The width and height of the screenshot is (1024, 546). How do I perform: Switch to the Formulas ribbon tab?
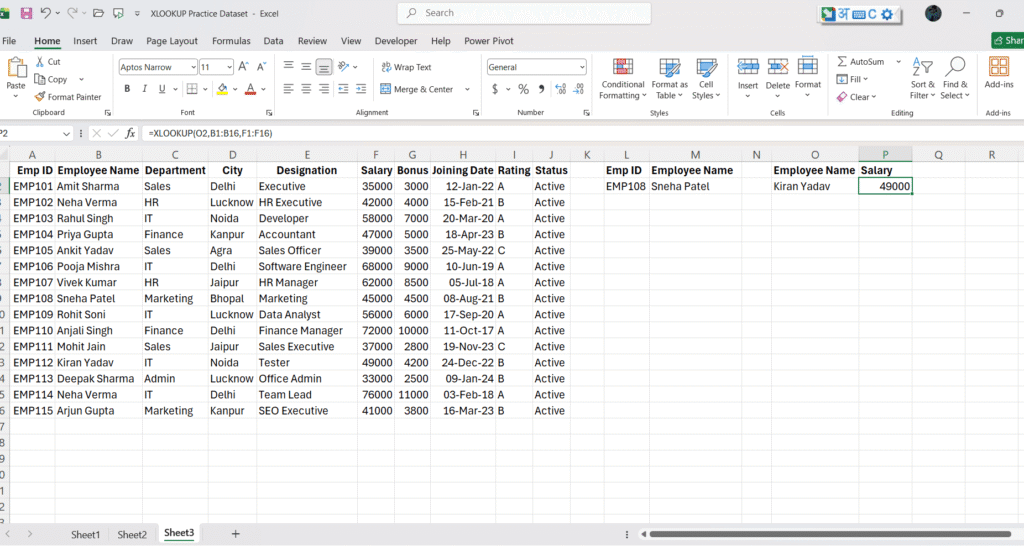pyautogui.click(x=231, y=40)
